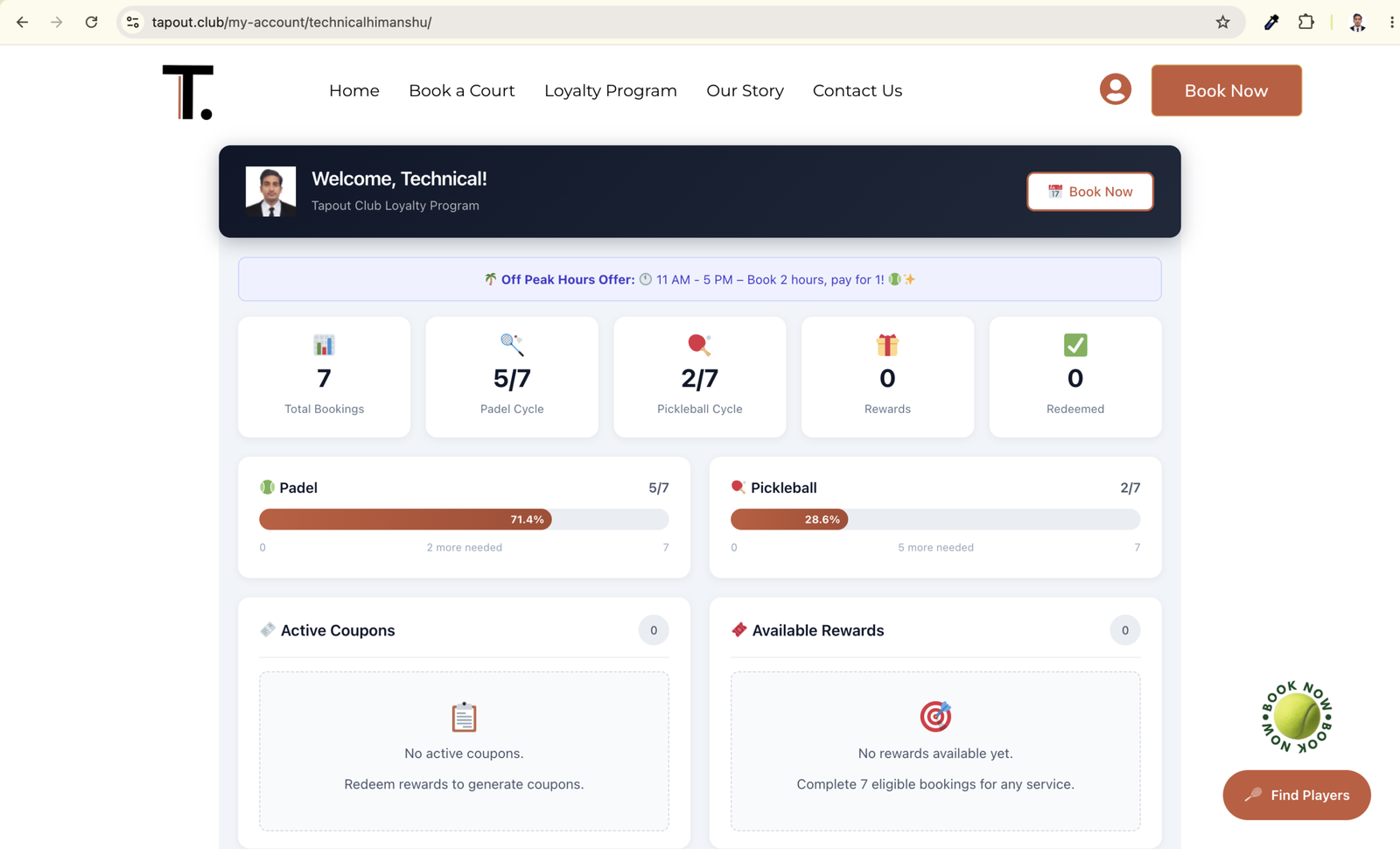Click Book Now in the welcome banner

click(x=1090, y=192)
